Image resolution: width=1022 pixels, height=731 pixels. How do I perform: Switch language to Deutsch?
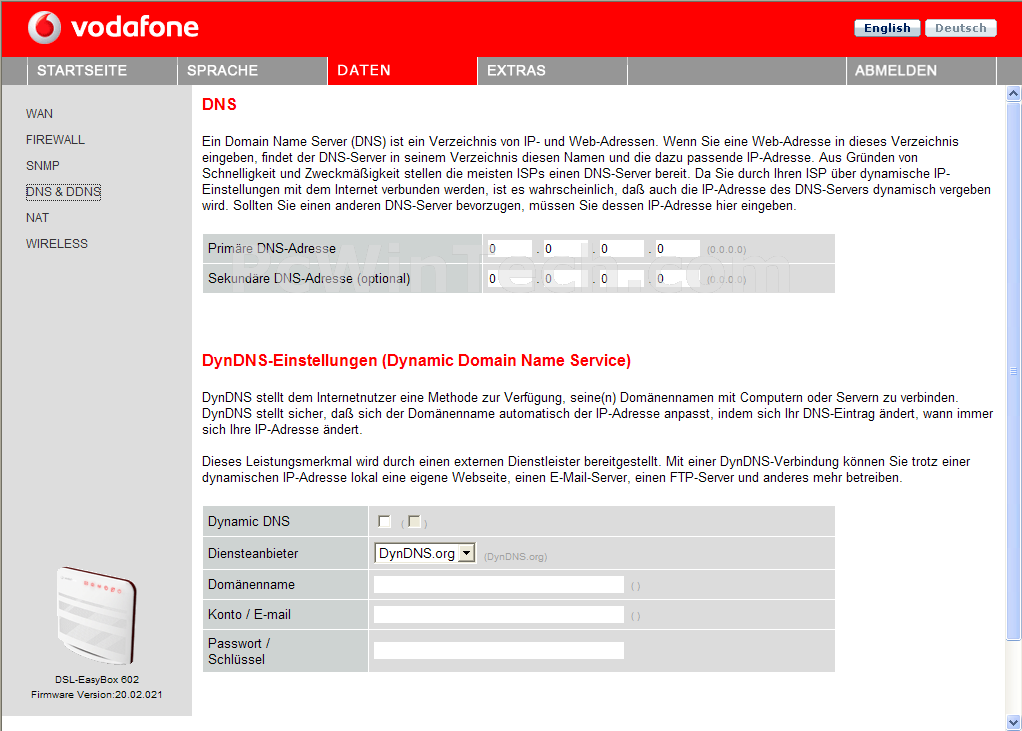click(961, 28)
